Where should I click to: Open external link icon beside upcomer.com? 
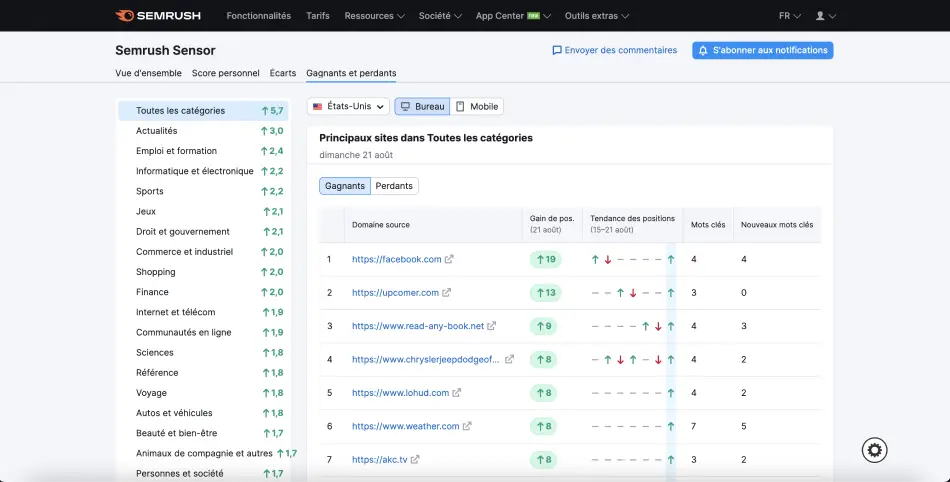447,292
